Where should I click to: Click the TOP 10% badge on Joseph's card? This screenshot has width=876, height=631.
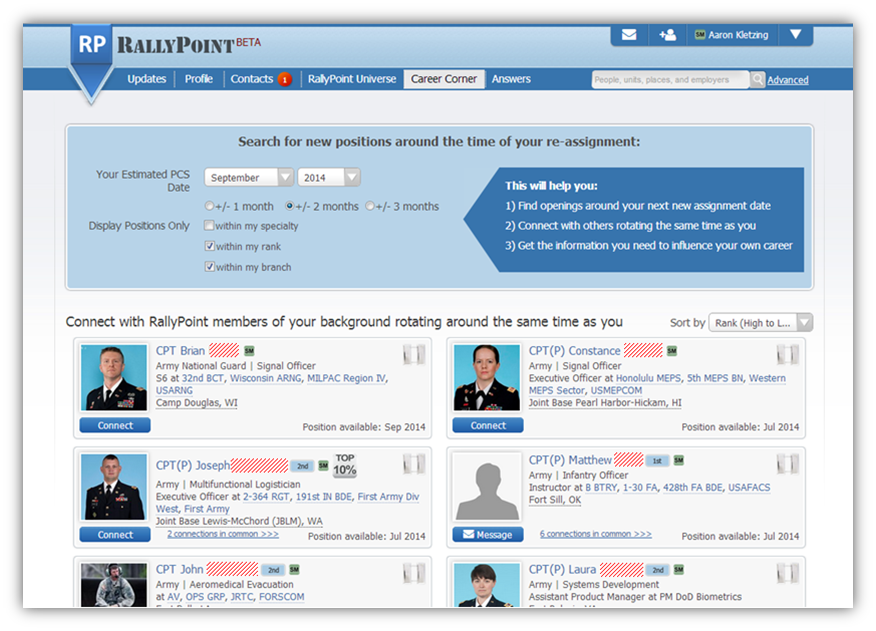tap(345, 465)
